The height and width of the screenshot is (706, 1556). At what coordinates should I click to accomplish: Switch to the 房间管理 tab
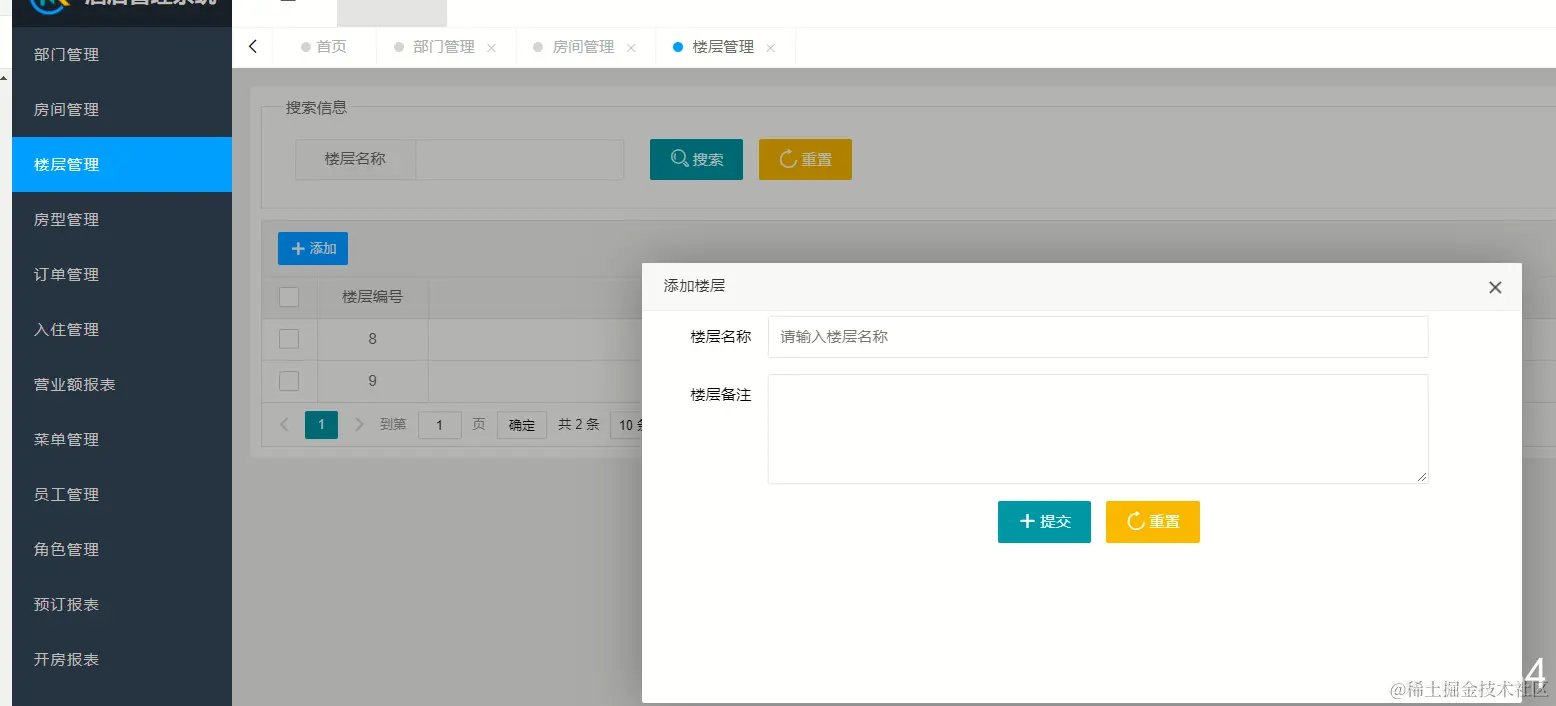point(584,47)
